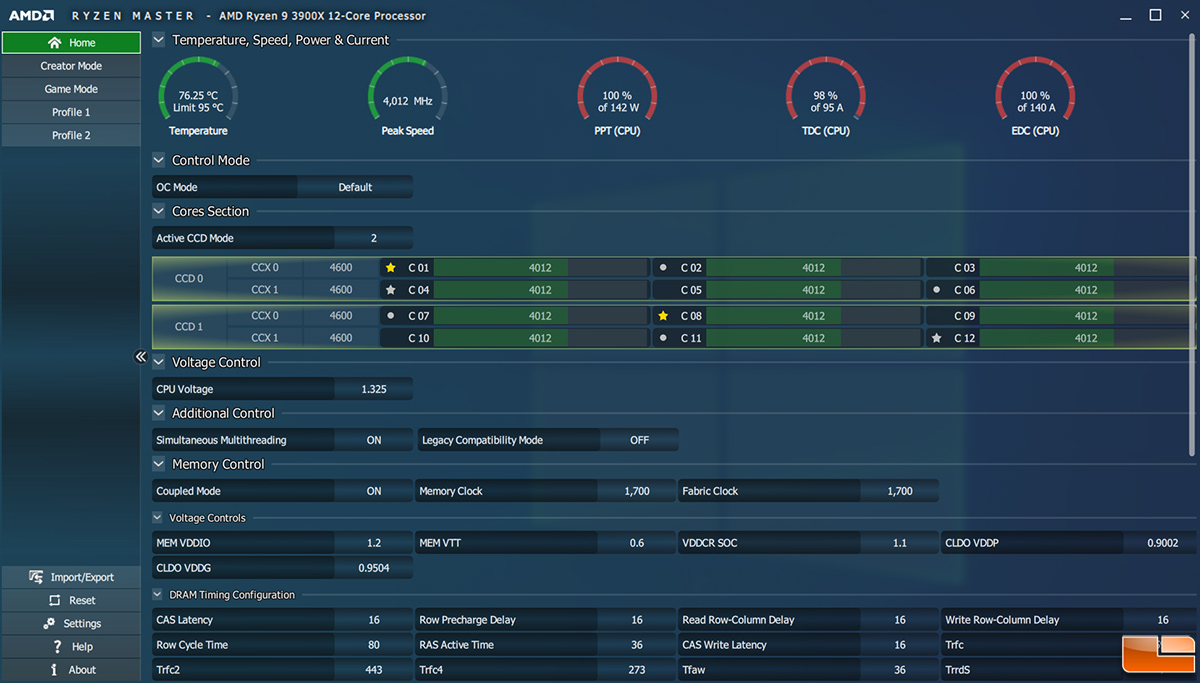Image resolution: width=1200 pixels, height=683 pixels.
Task: Collapse the Cores Section
Action: pyautogui.click(x=158, y=211)
